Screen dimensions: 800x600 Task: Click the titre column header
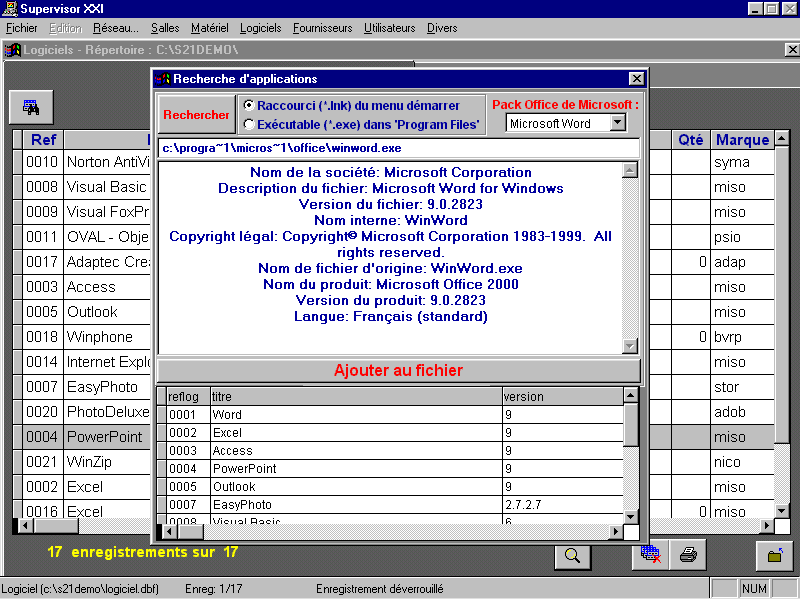pos(356,396)
